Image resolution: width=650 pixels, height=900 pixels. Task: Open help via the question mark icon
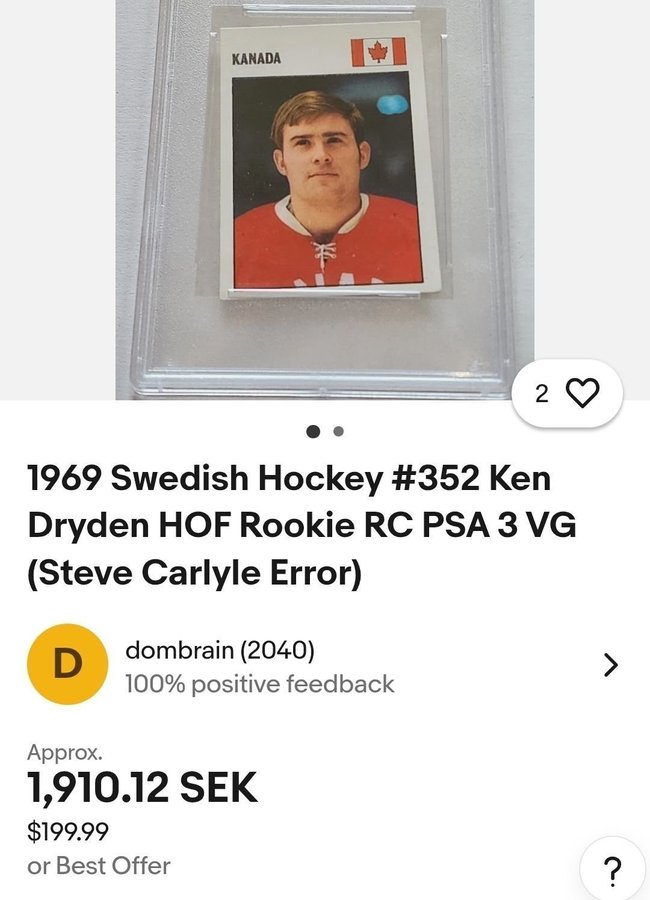click(614, 871)
